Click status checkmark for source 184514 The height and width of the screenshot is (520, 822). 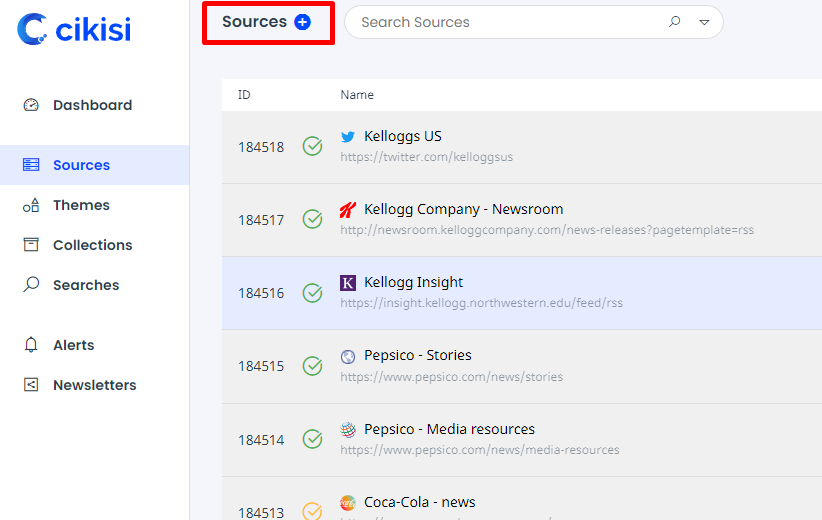tap(312, 439)
